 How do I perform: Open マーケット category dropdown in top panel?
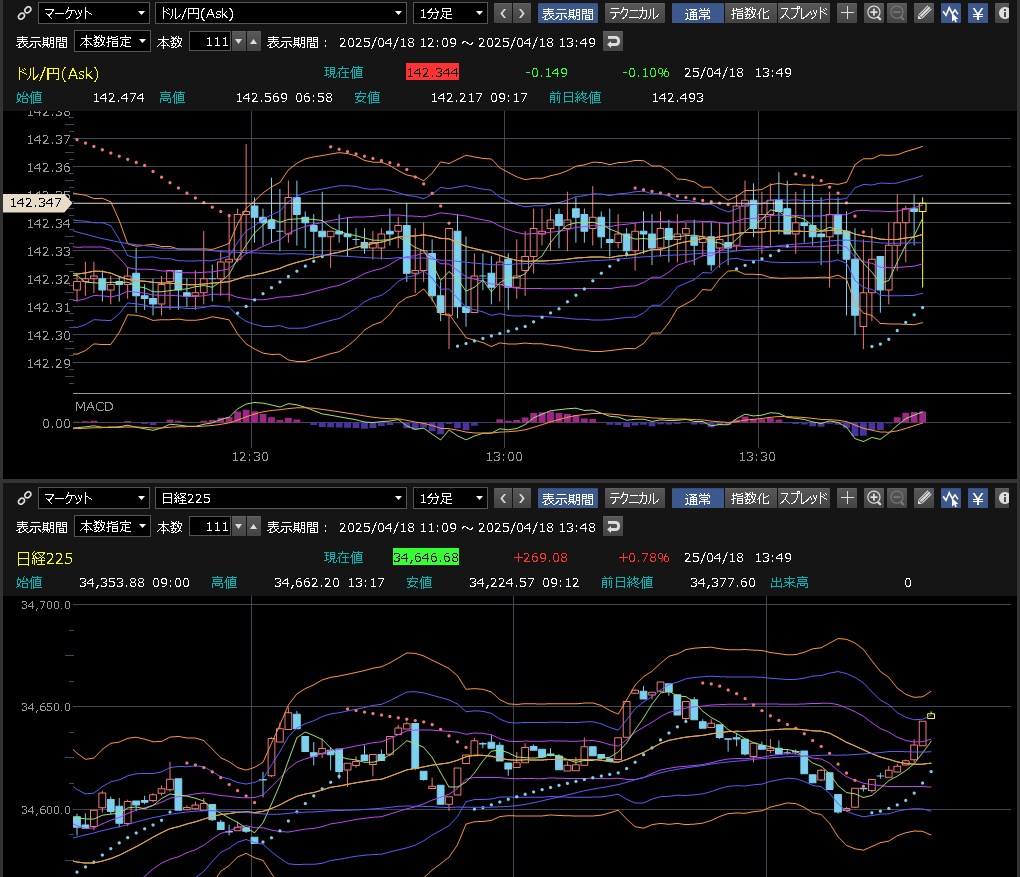pos(94,13)
